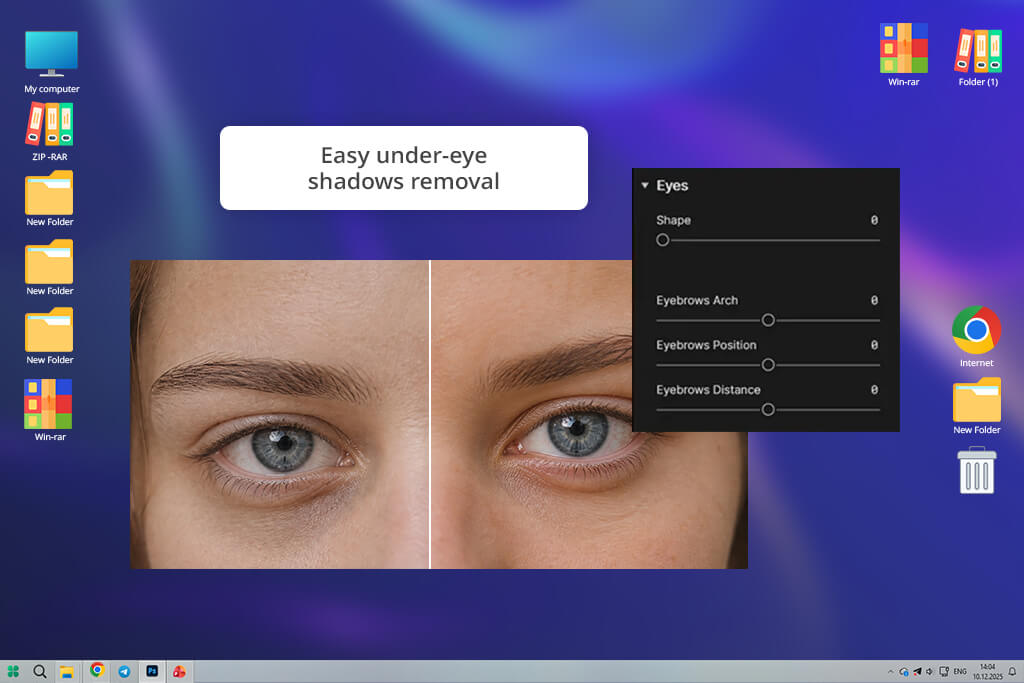
Task: Click the before half of the eye photo
Action: coord(280,414)
